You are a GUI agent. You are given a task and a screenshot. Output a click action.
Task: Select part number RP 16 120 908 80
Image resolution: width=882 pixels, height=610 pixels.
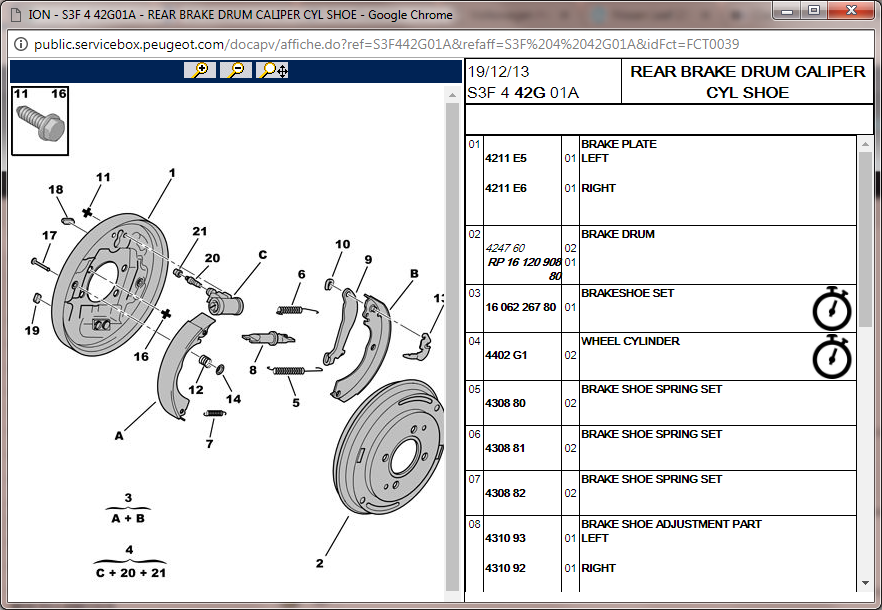[524, 269]
